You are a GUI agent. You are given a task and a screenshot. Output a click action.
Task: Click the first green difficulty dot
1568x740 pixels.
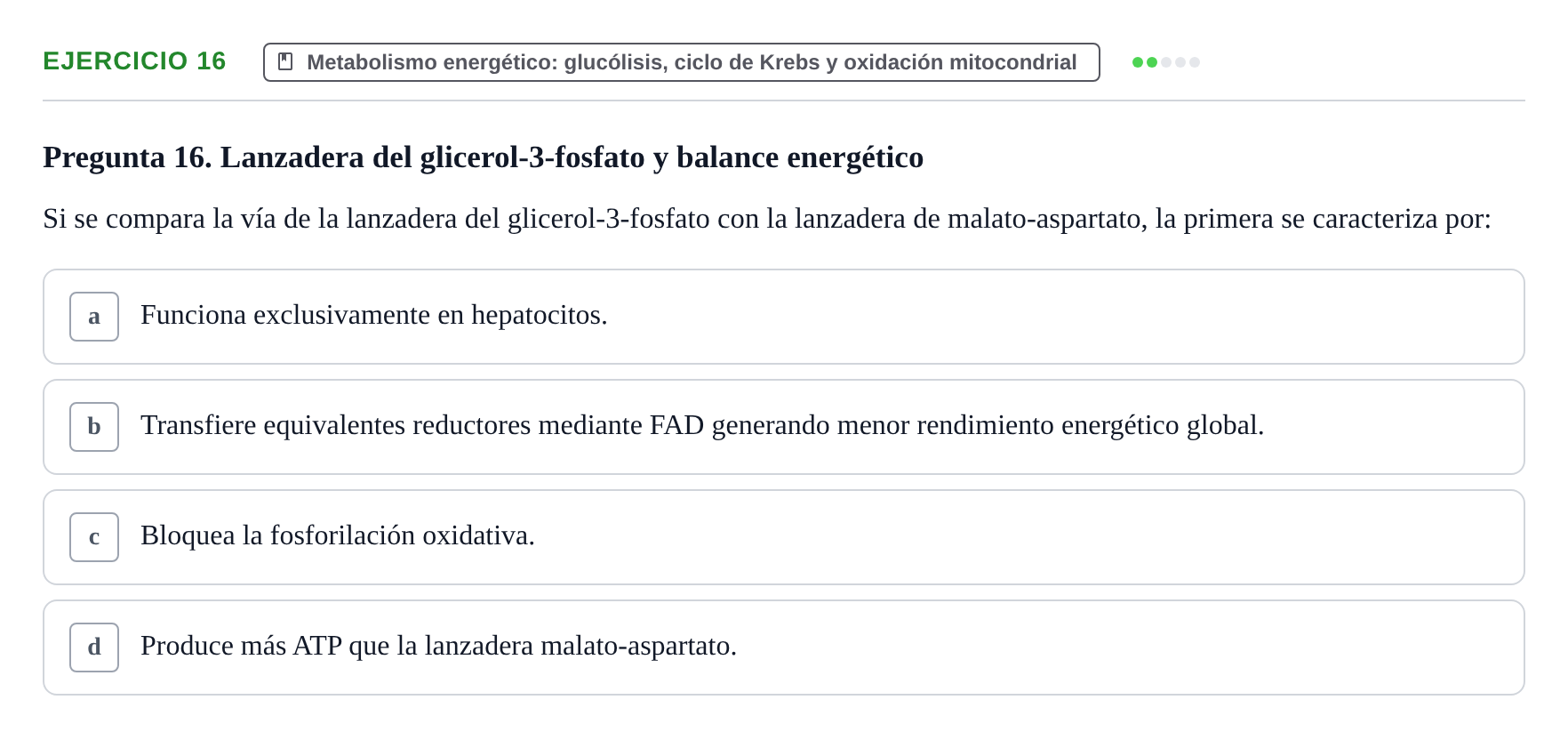pyautogui.click(x=1138, y=62)
